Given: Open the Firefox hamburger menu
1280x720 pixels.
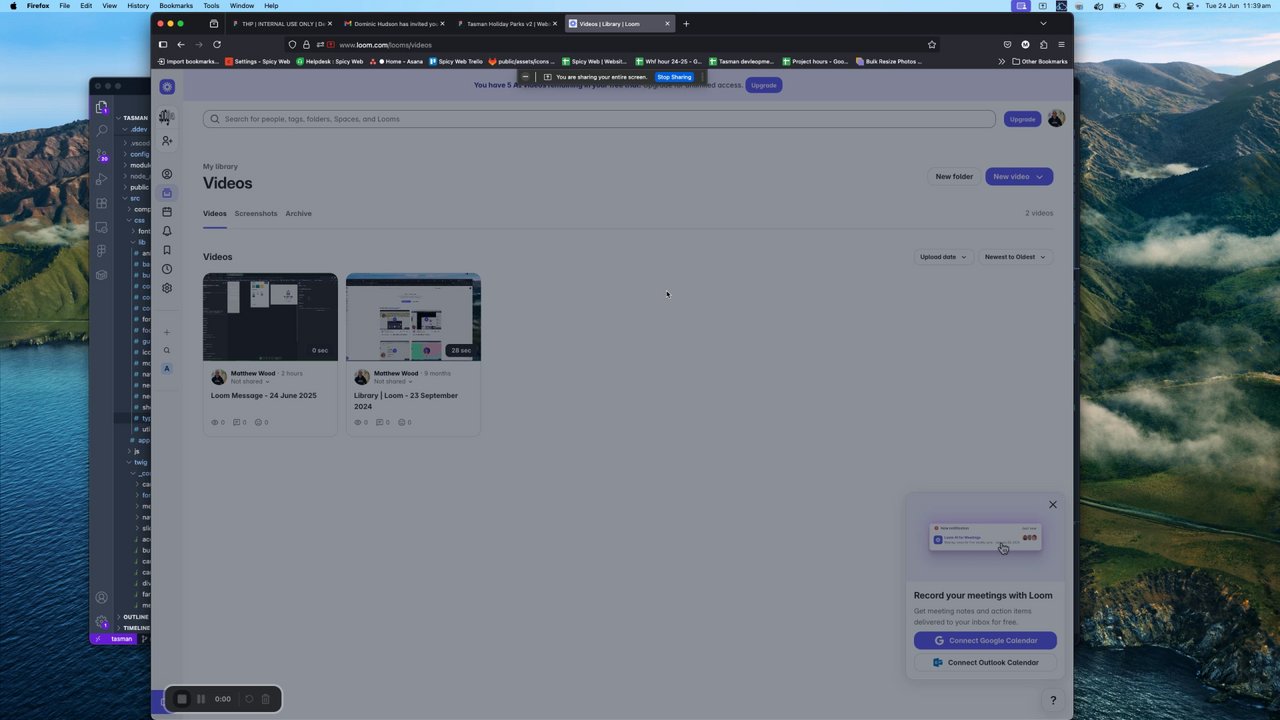Looking at the screenshot, I should [x=1061, y=44].
